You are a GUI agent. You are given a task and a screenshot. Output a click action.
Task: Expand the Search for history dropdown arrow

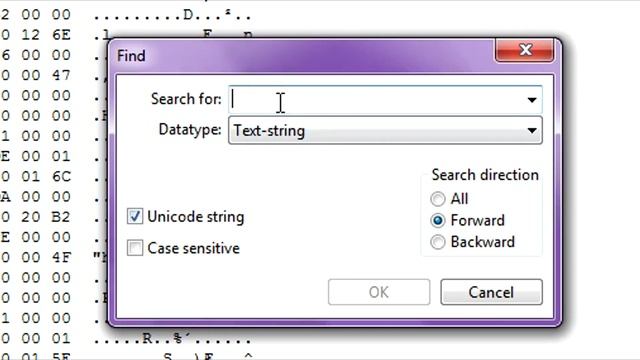(x=531, y=100)
